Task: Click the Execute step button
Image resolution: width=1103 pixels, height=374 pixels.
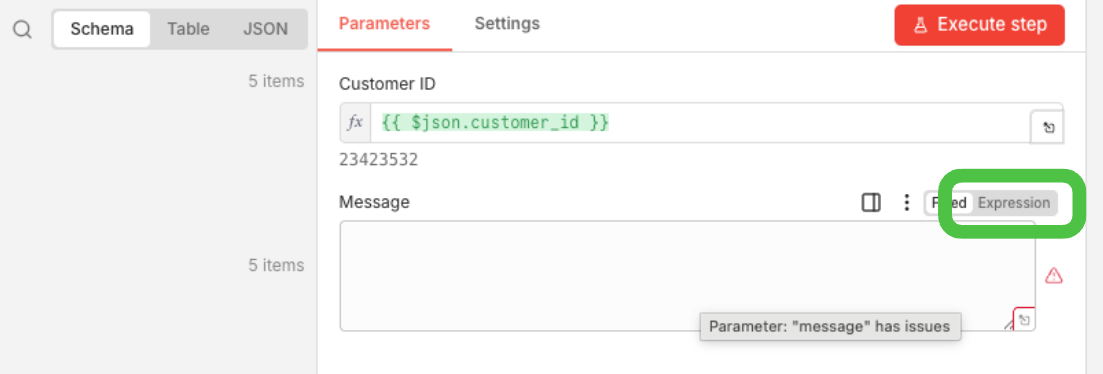Action: [x=979, y=25]
